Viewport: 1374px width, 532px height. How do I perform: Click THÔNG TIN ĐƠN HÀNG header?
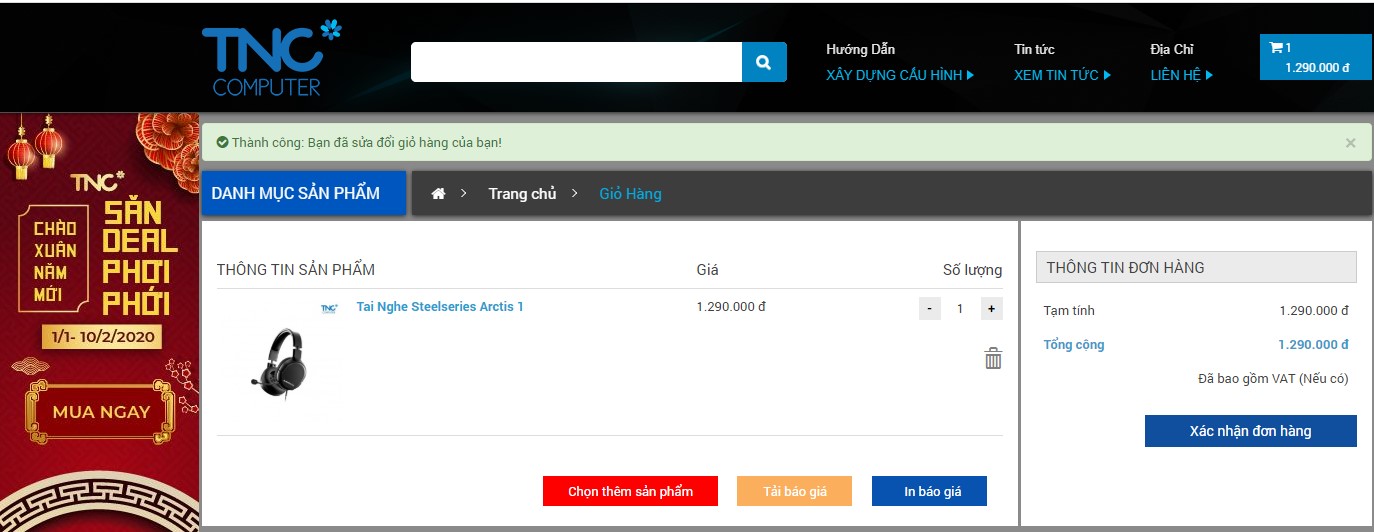[x=1196, y=267]
